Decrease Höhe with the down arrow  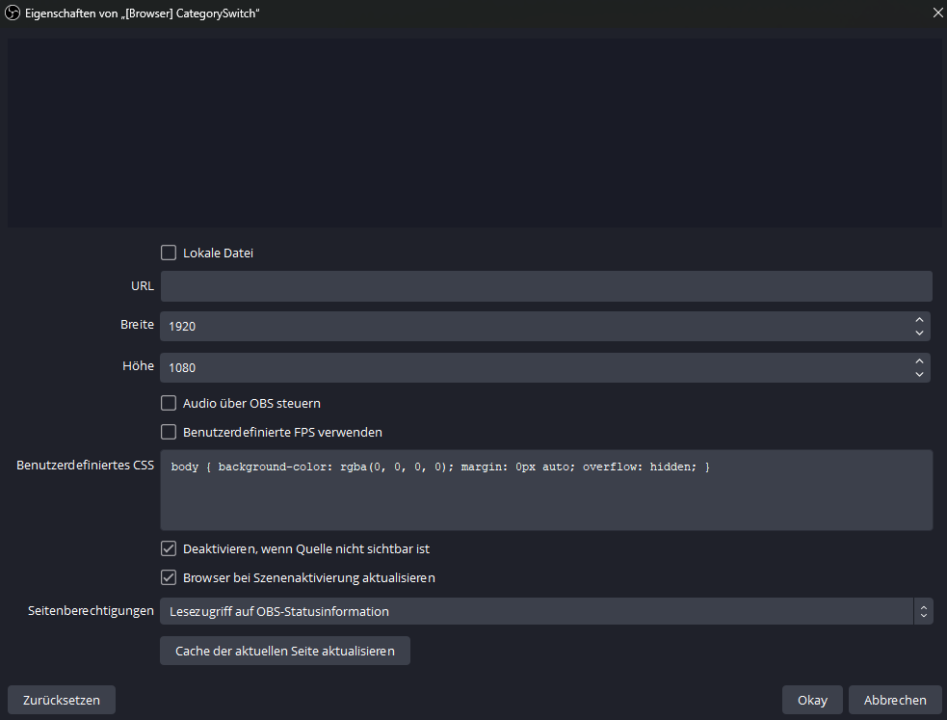pos(919,374)
